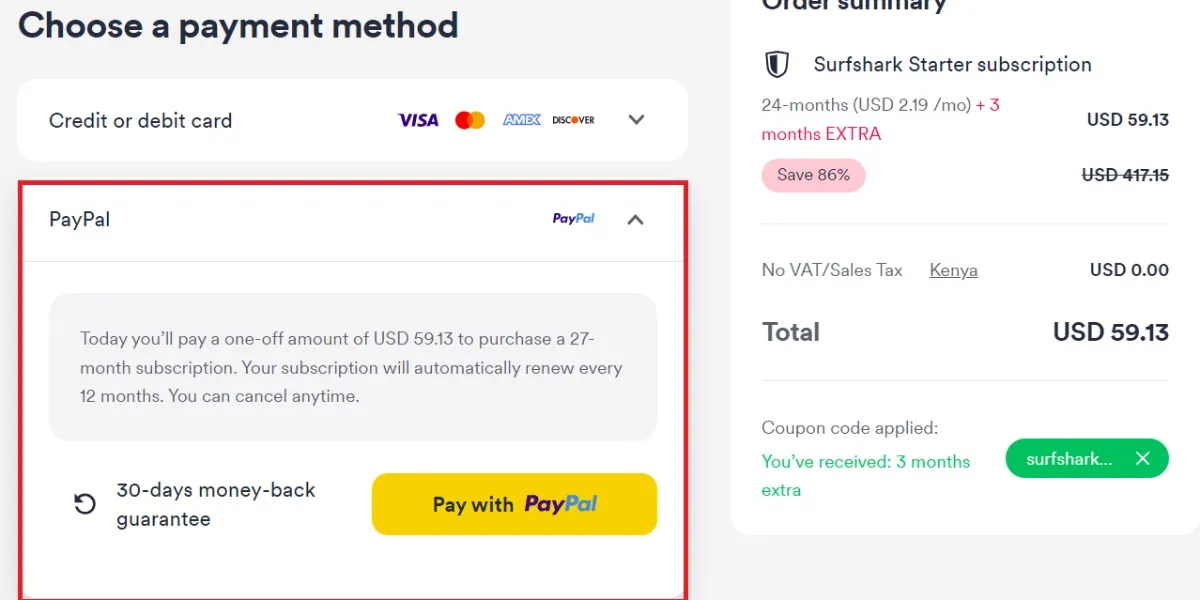Collapse the PayPal section chevron
1200x600 pixels.
[x=635, y=219]
